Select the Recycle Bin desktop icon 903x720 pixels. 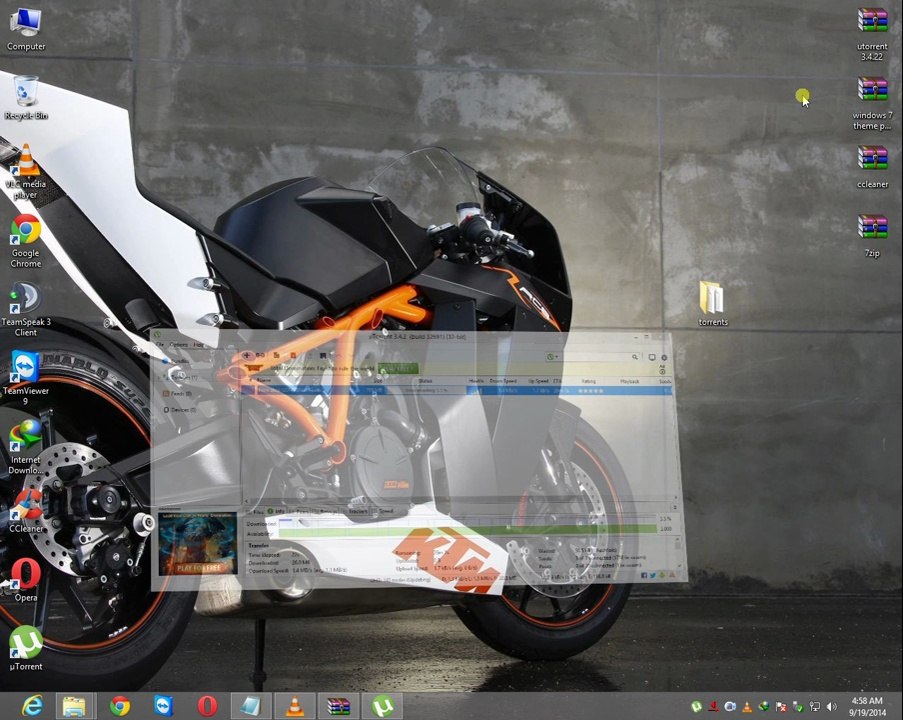point(26,98)
